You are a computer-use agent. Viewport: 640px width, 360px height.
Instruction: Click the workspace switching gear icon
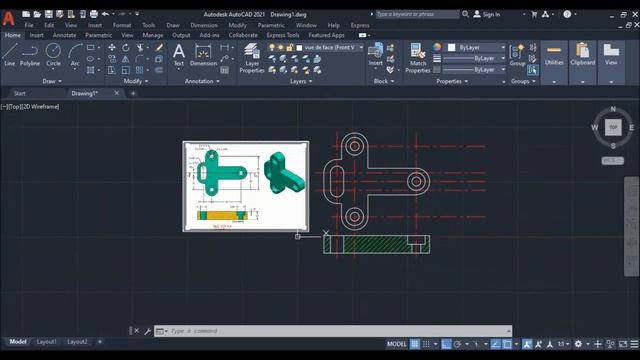tap(578, 344)
